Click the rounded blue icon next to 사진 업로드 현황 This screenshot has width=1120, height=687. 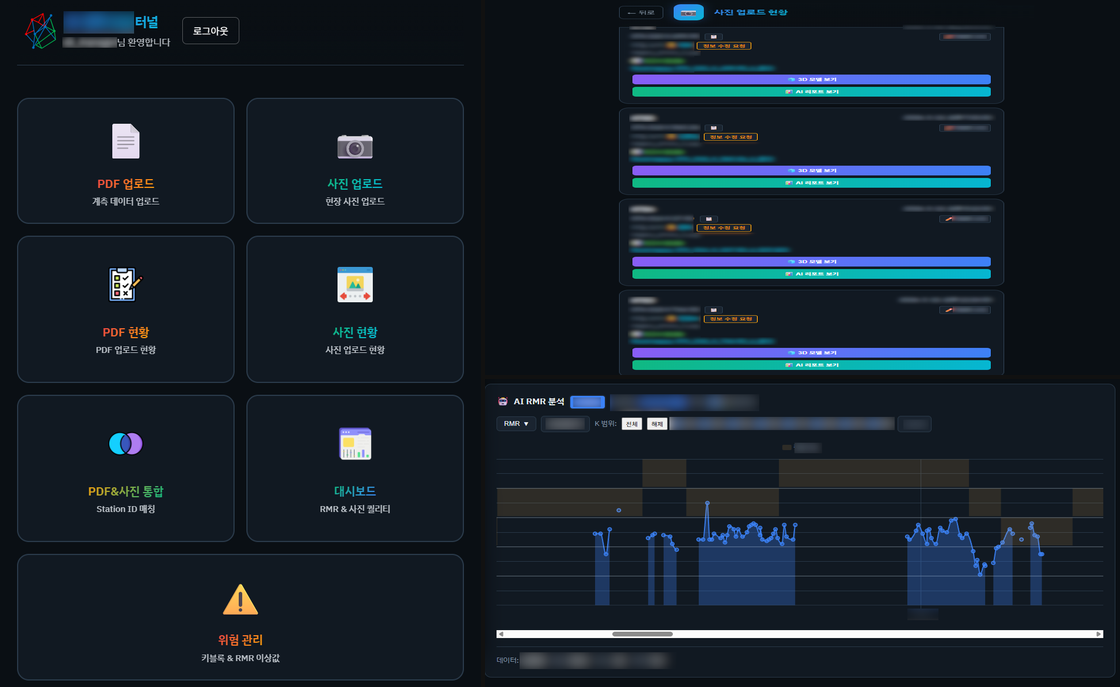pos(688,12)
